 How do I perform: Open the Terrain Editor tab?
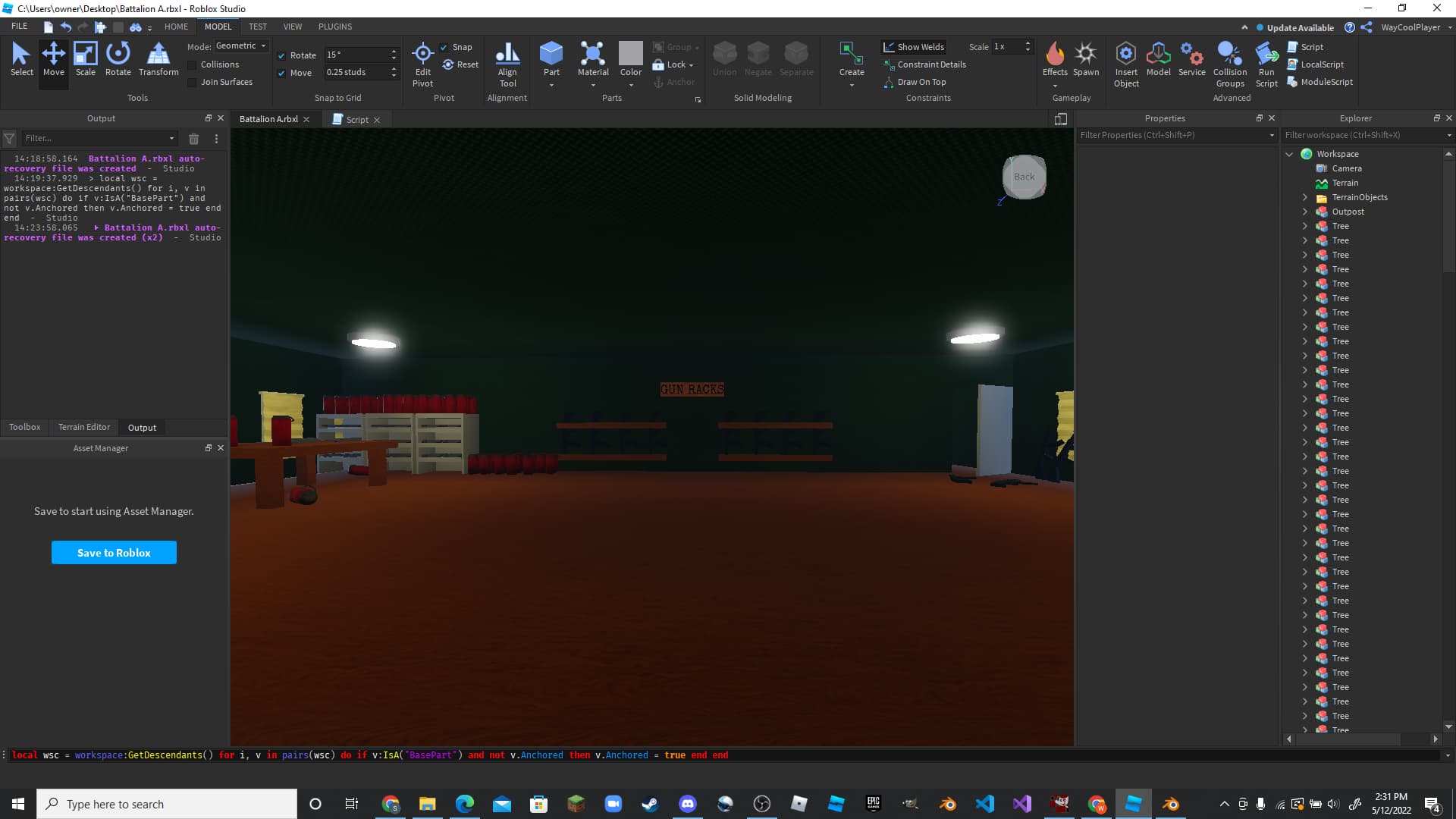pos(83,427)
